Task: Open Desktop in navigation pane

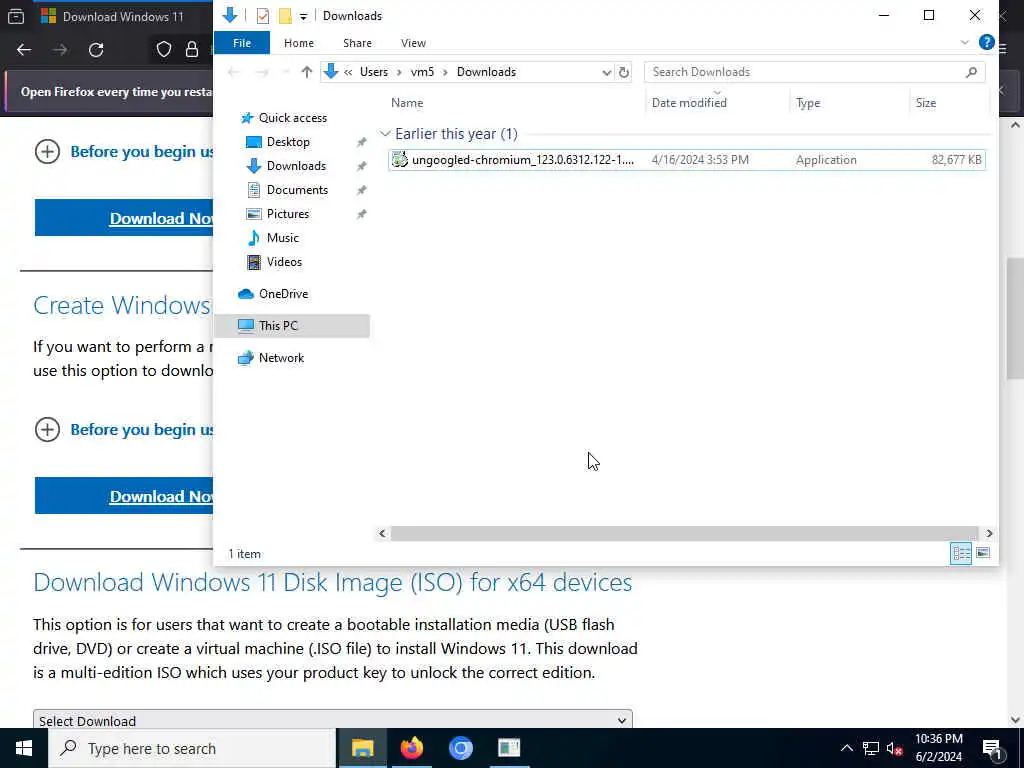Action: pyautogui.click(x=288, y=142)
